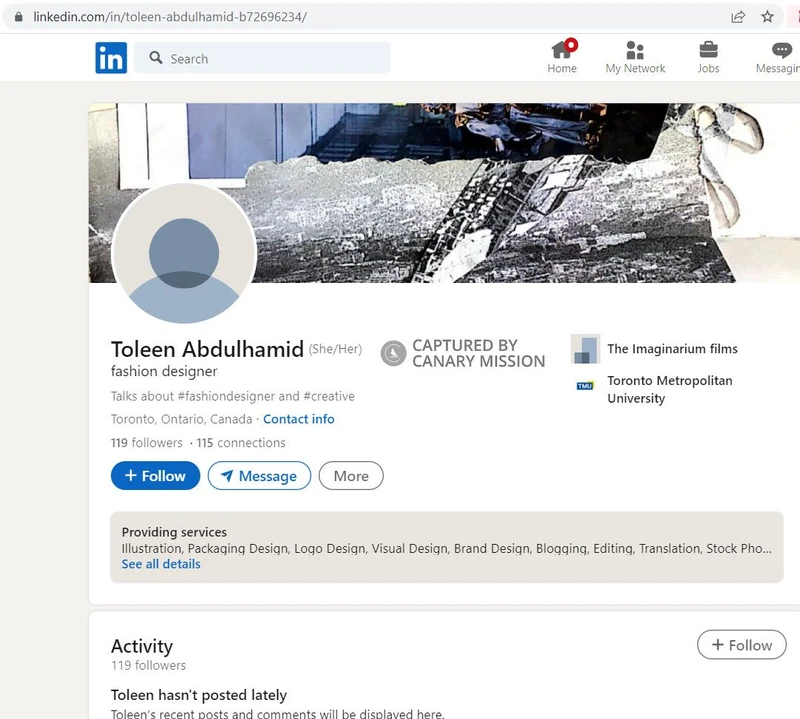Click the Toronto, Ontario, Canada location
800x719 pixels.
coord(181,419)
